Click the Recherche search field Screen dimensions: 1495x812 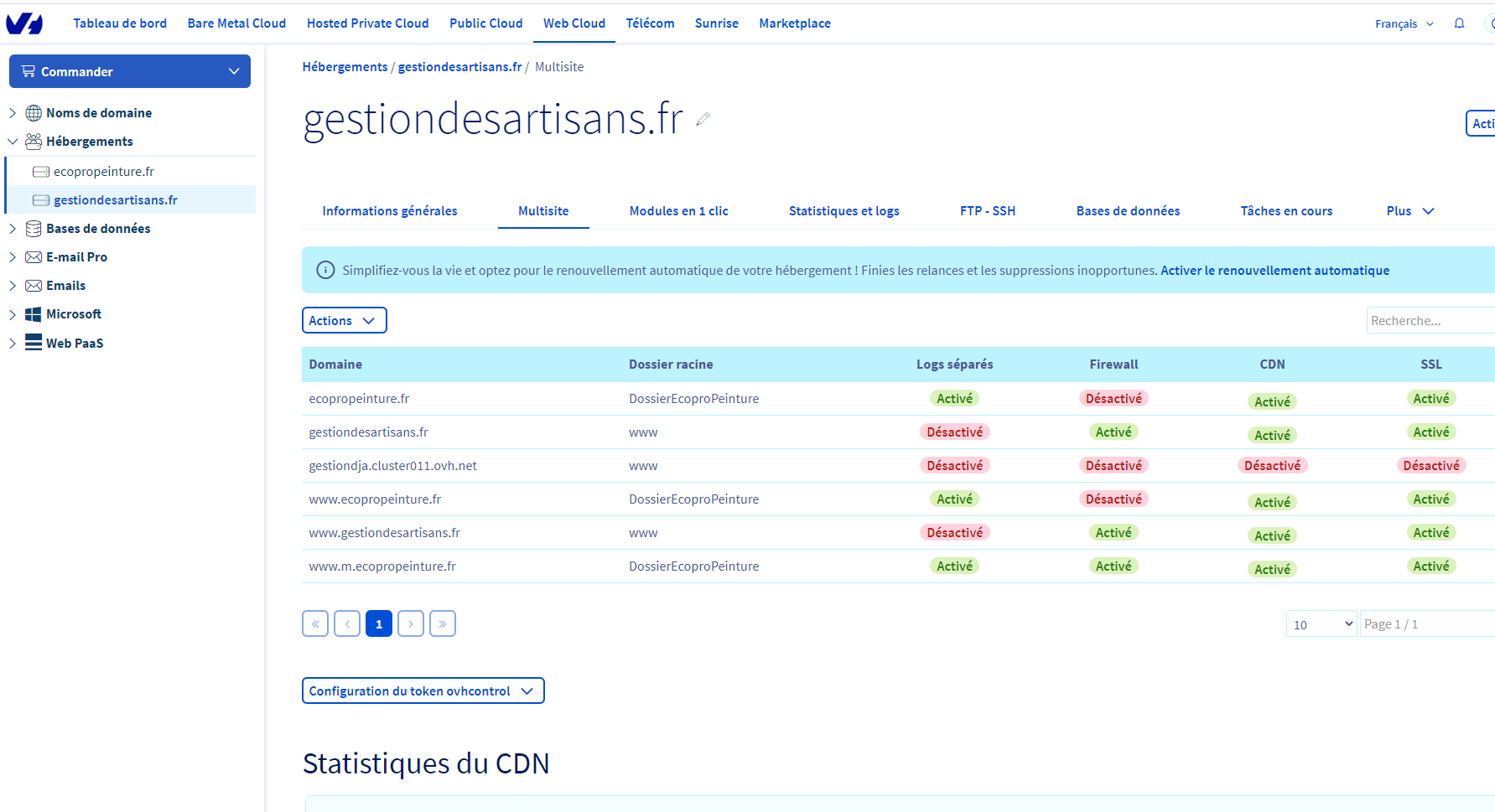click(1429, 320)
